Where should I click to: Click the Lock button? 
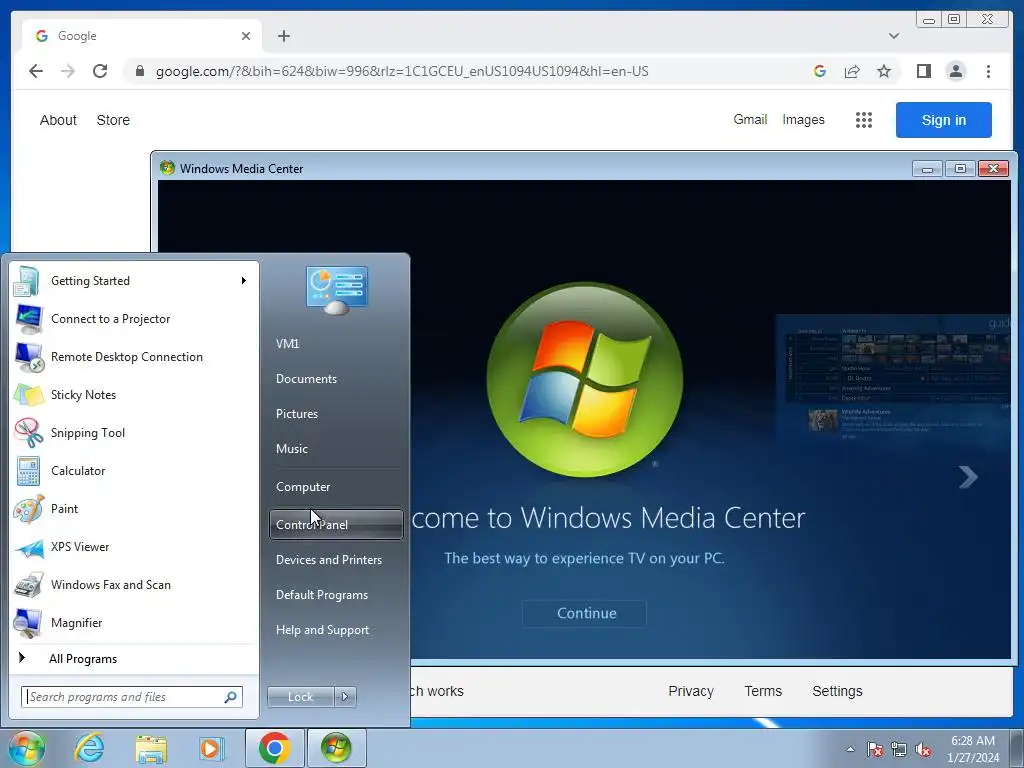300,697
